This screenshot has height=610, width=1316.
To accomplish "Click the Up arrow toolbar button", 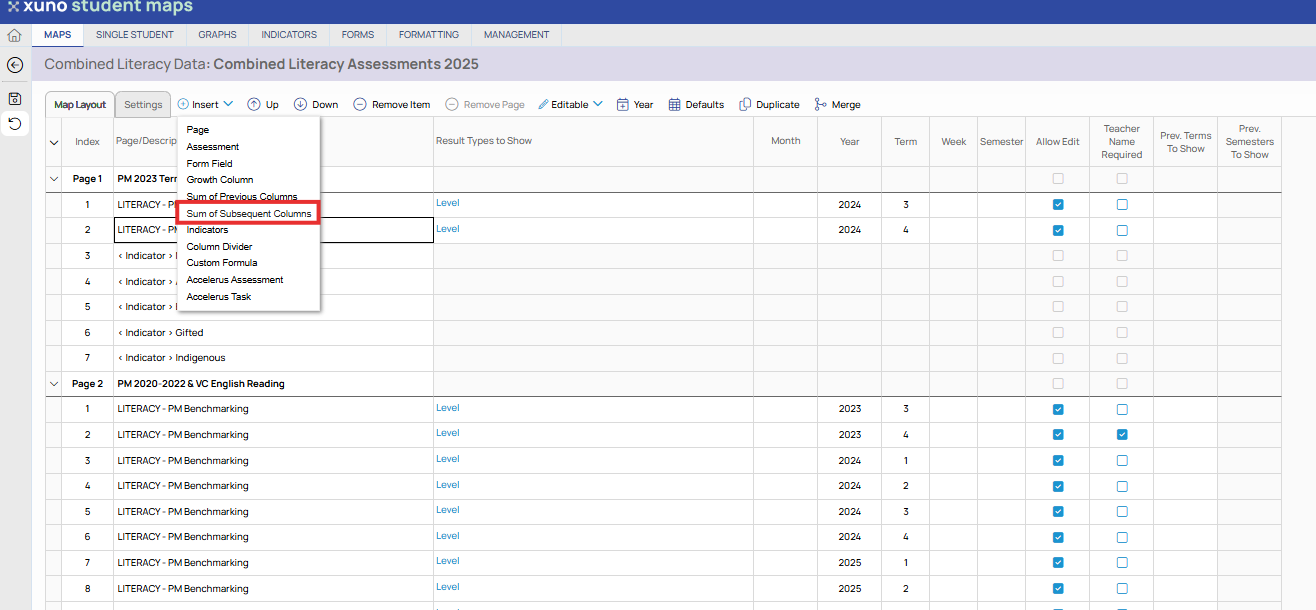I will pos(263,104).
